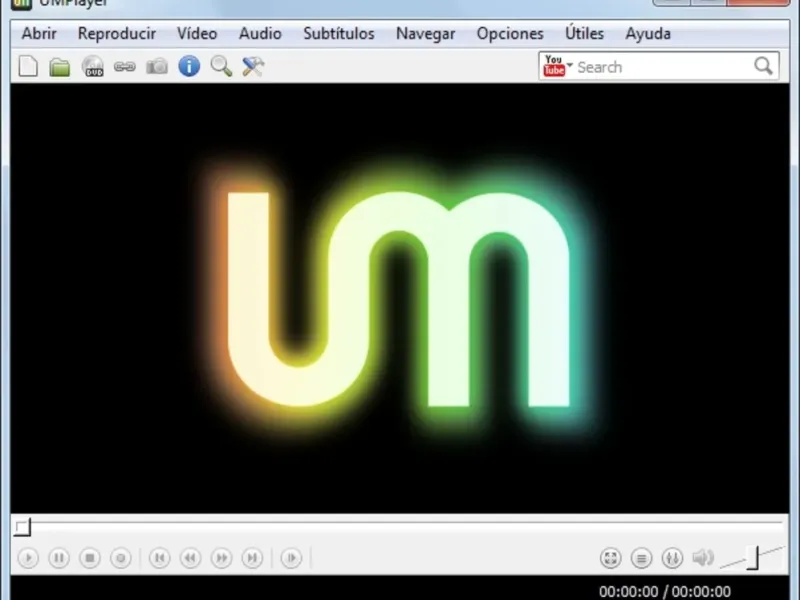This screenshot has height=600, width=800.
Task: Open the Reproducir menu
Action: [x=117, y=34]
